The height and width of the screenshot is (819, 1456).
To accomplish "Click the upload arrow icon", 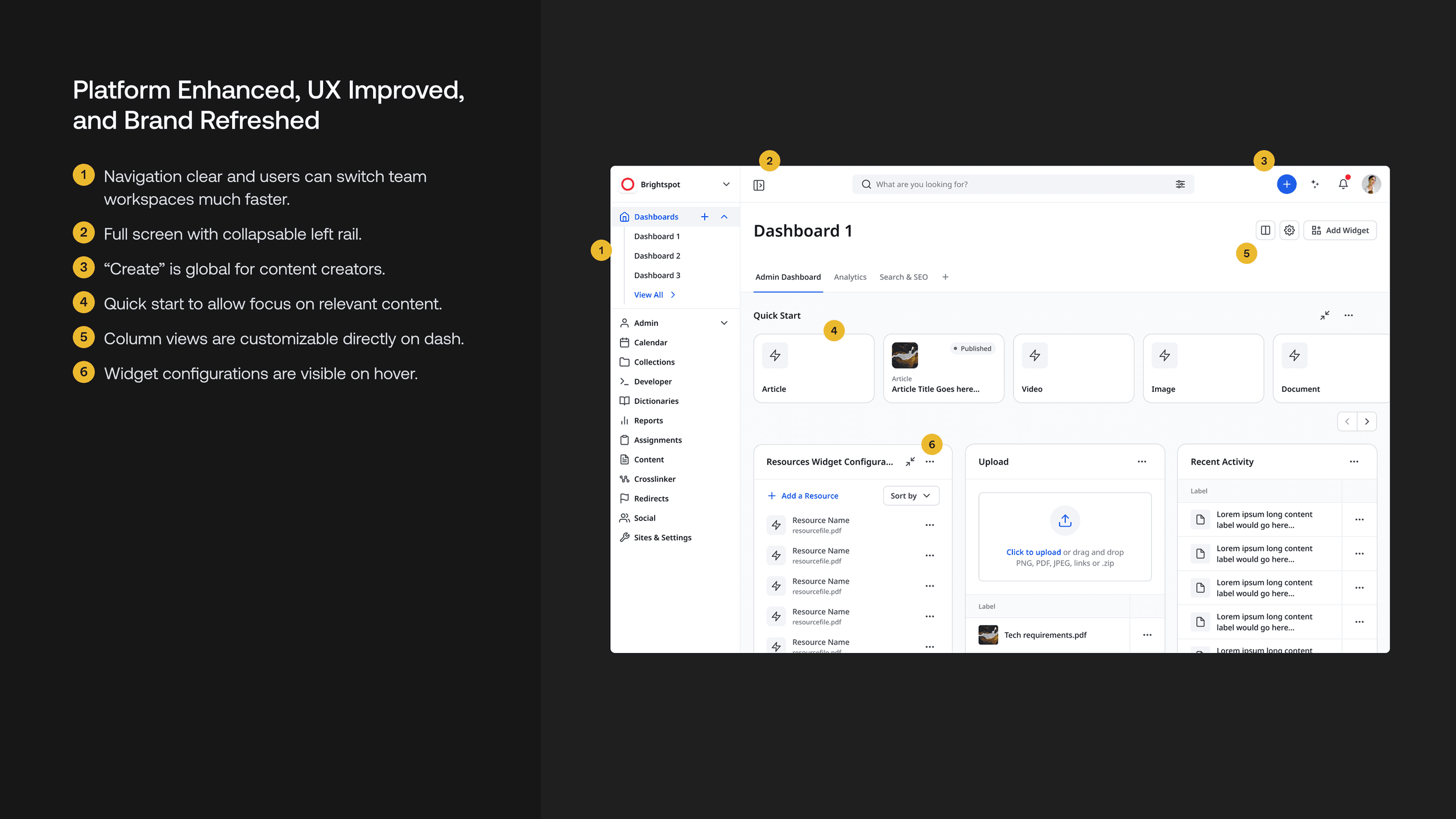I will click(1065, 520).
